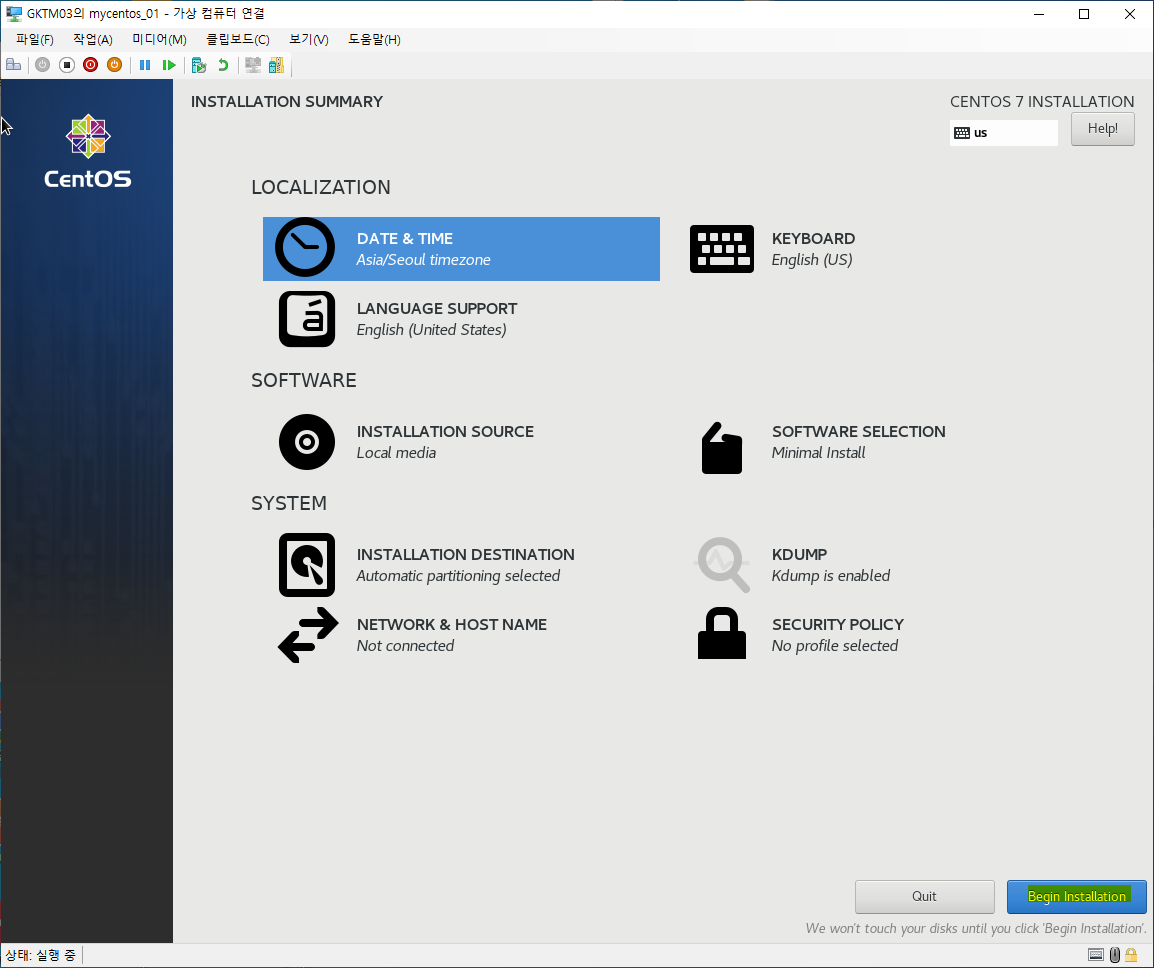Pause the virtual machine
This screenshot has width=1154, height=968.
pos(145,65)
